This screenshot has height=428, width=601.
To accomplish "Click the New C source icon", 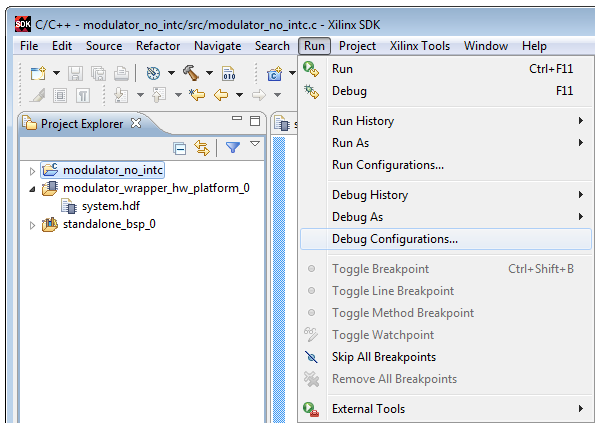I will pos(274,74).
